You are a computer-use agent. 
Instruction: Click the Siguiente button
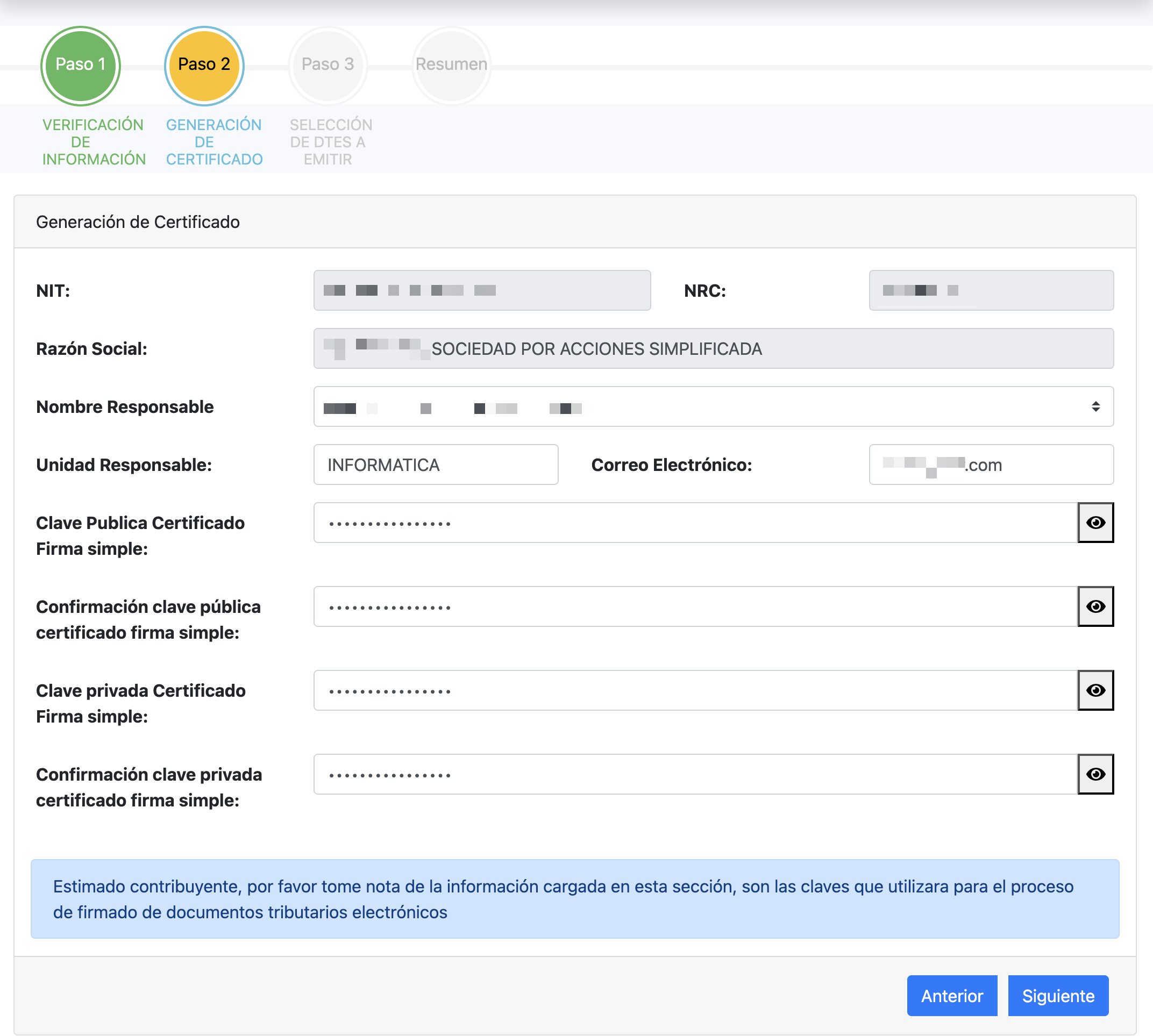[1057, 996]
